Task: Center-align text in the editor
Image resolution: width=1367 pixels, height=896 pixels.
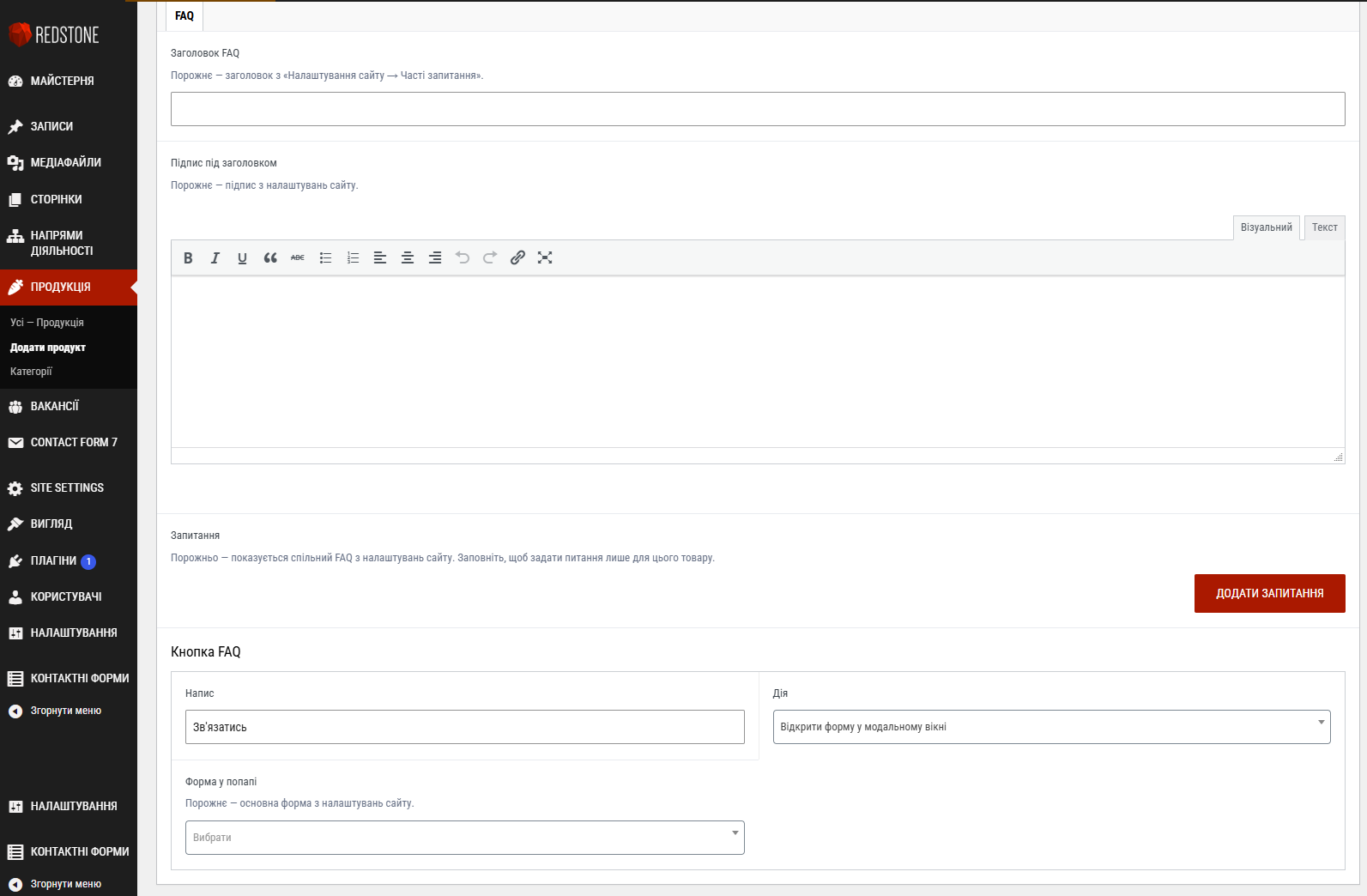Action: 408,257
